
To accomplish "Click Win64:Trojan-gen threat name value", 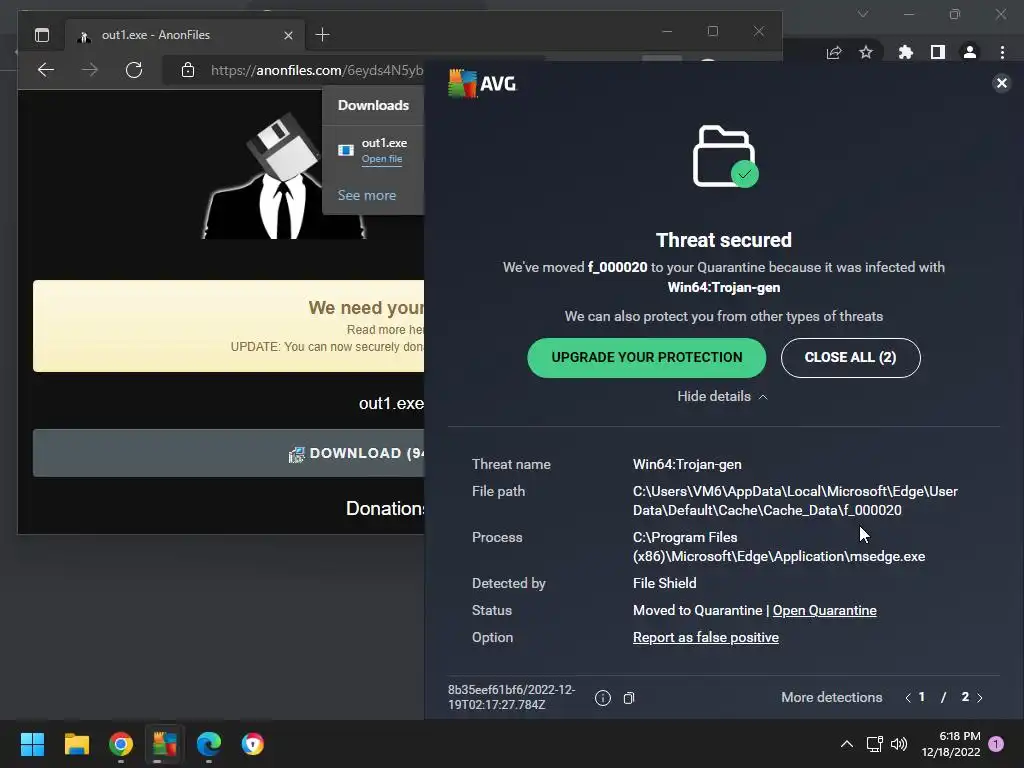I will (x=687, y=464).
